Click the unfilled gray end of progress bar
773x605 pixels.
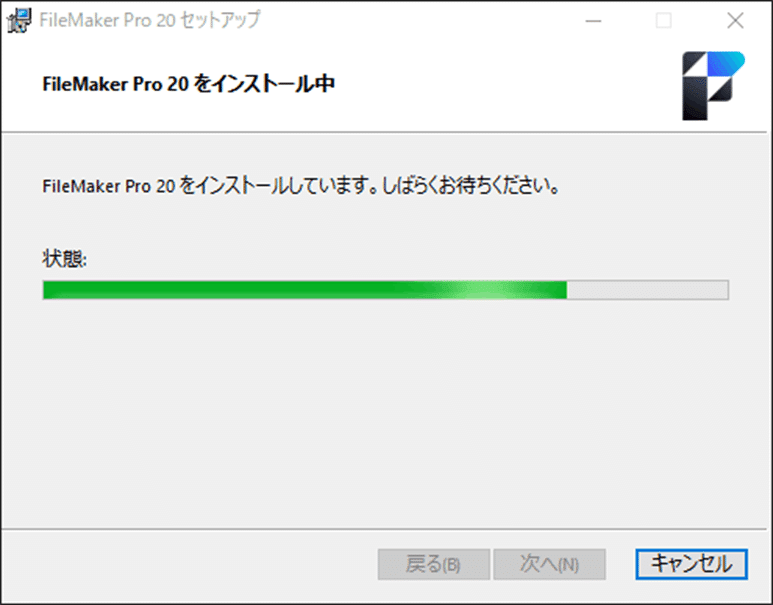coord(647,290)
